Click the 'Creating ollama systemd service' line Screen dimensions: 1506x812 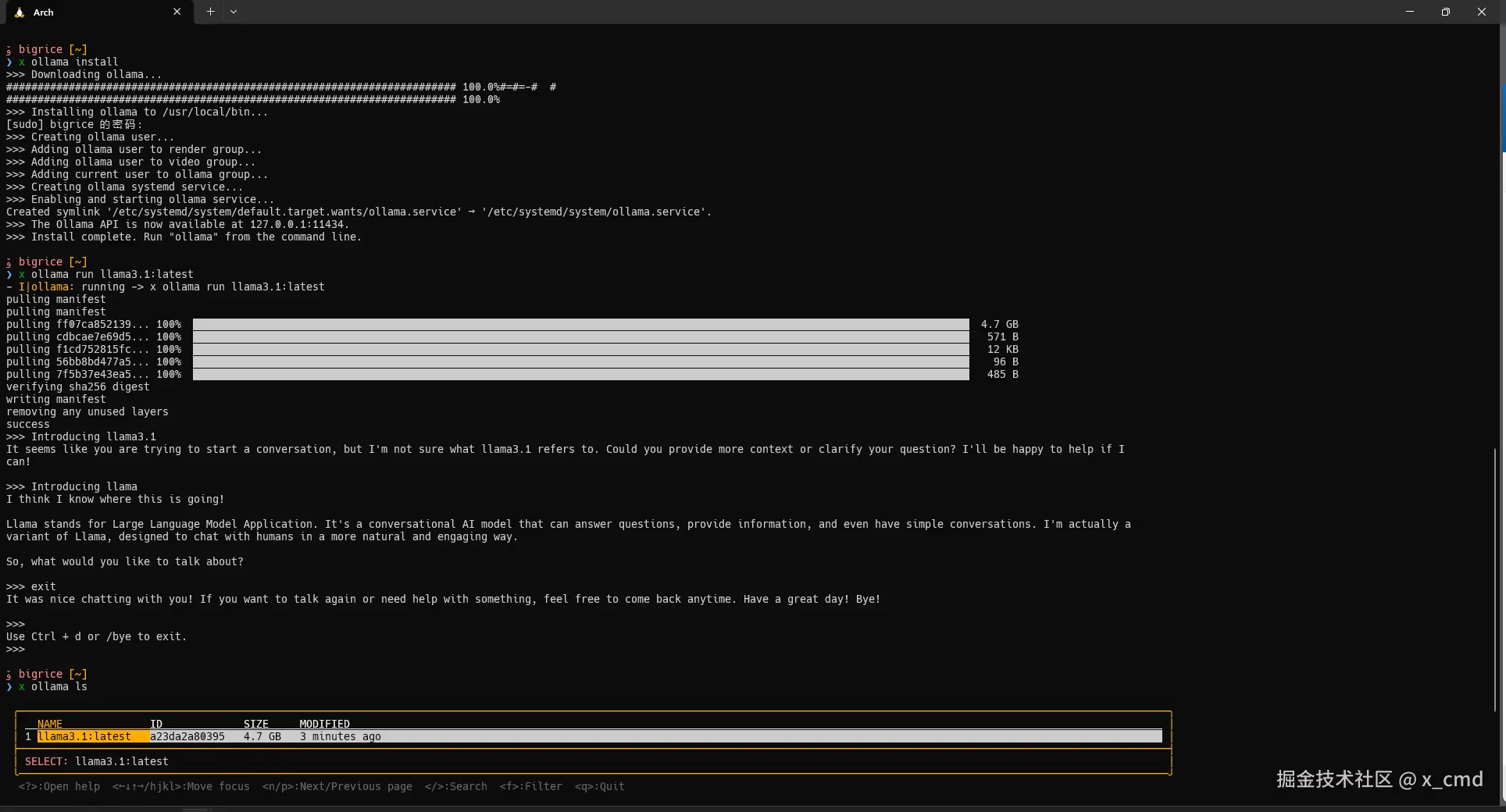125,187
